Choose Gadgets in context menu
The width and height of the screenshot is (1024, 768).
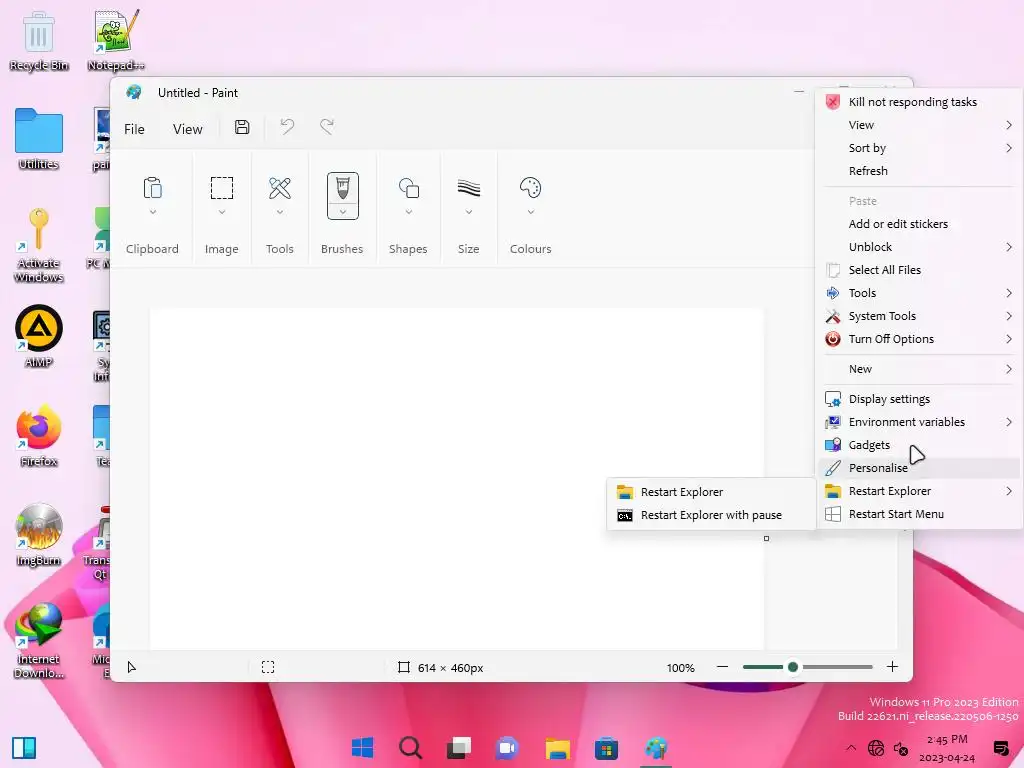tap(920, 445)
